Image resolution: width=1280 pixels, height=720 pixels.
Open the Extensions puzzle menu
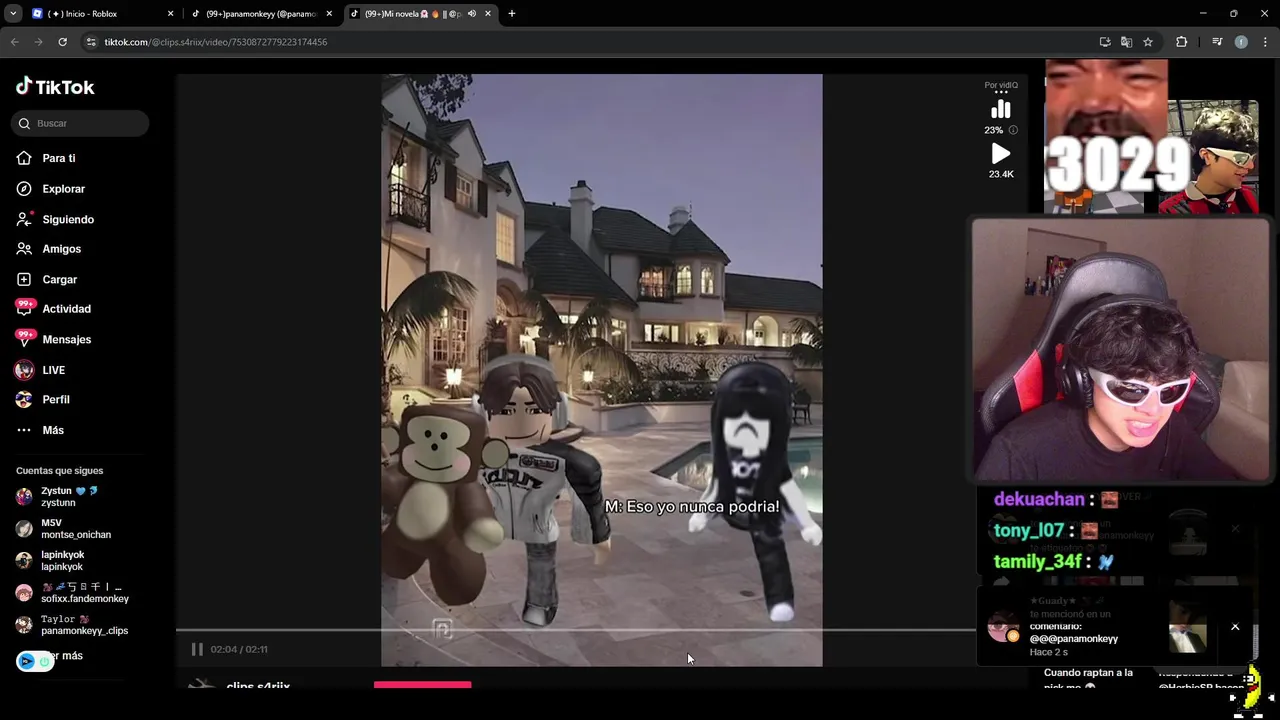point(1181,42)
